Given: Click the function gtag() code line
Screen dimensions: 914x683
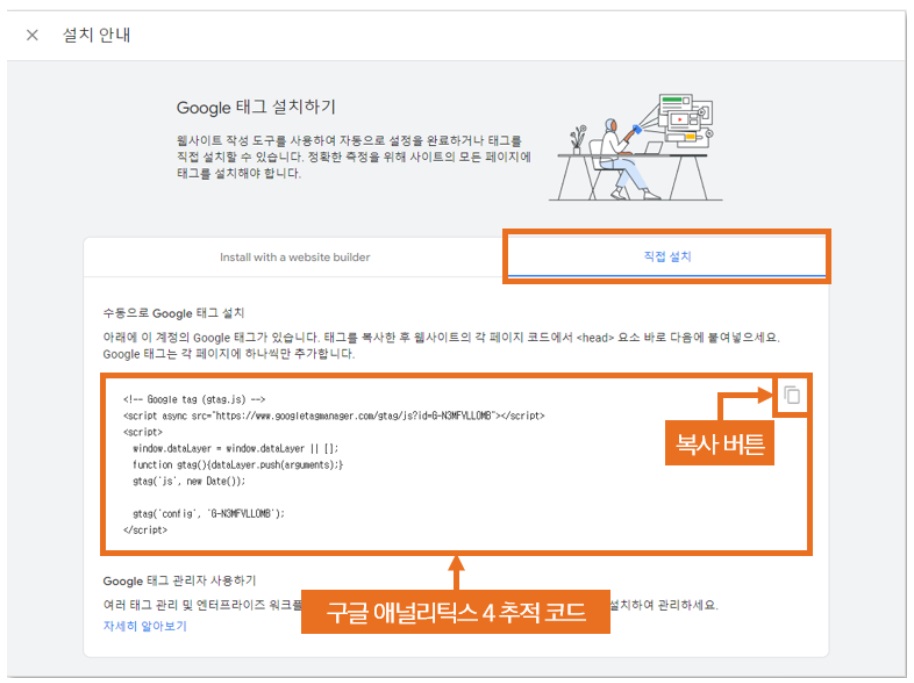Looking at the screenshot, I should (237, 464).
